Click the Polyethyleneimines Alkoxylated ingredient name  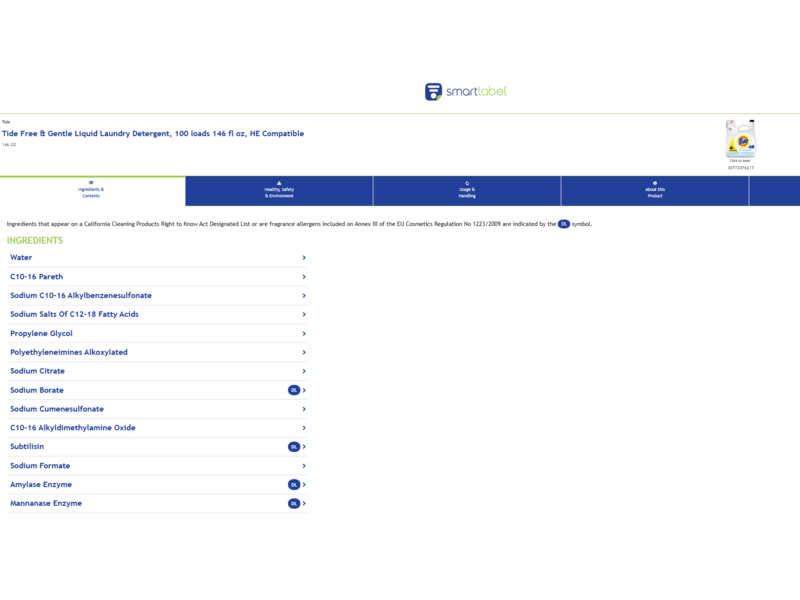coord(69,353)
